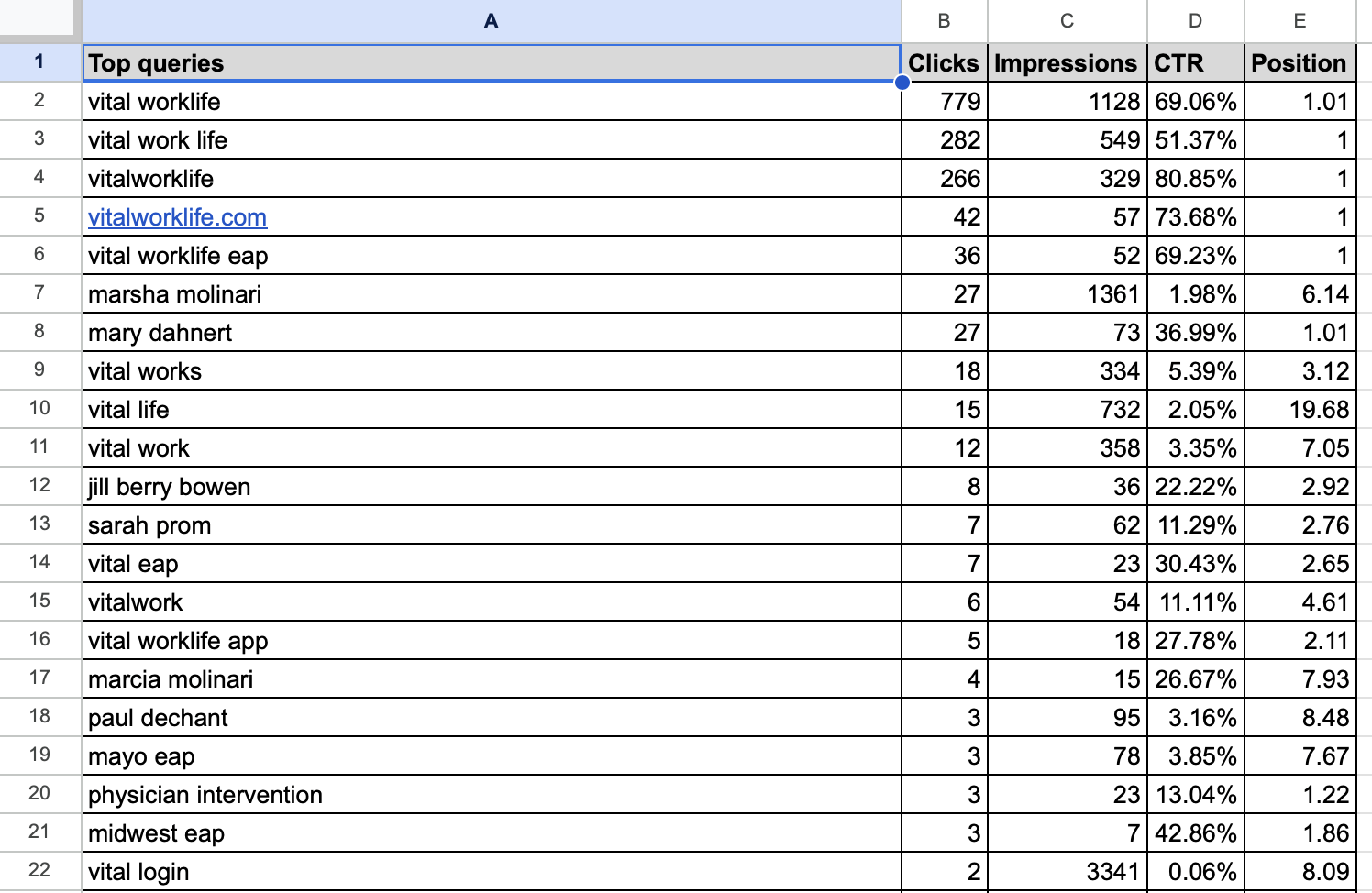The width and height of the screenshot is (1372, 893).
Task: Select the impressions value 549
Action: pos(1068,140)
